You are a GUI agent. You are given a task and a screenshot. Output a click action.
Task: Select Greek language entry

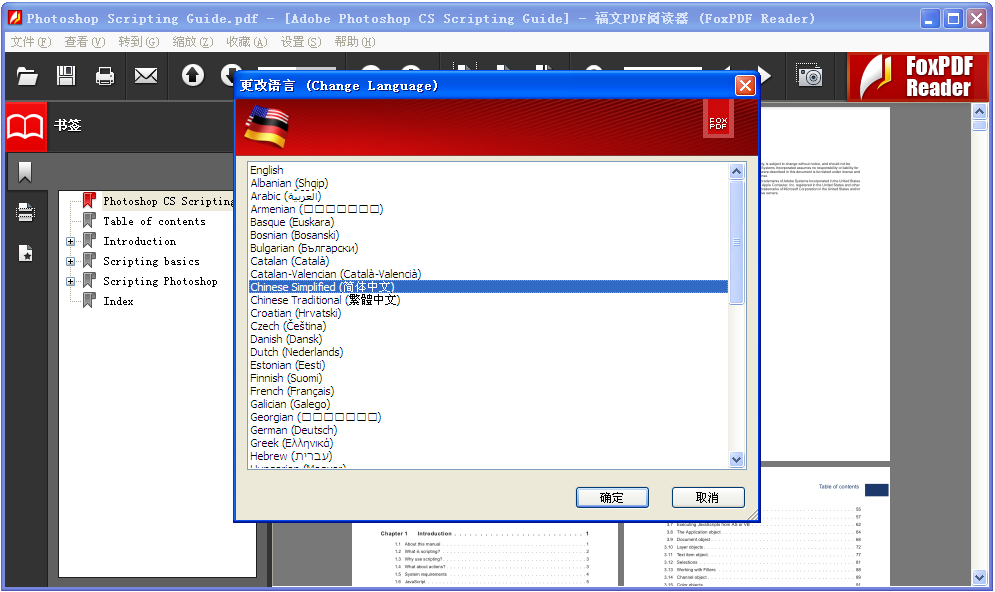(488, 443)
